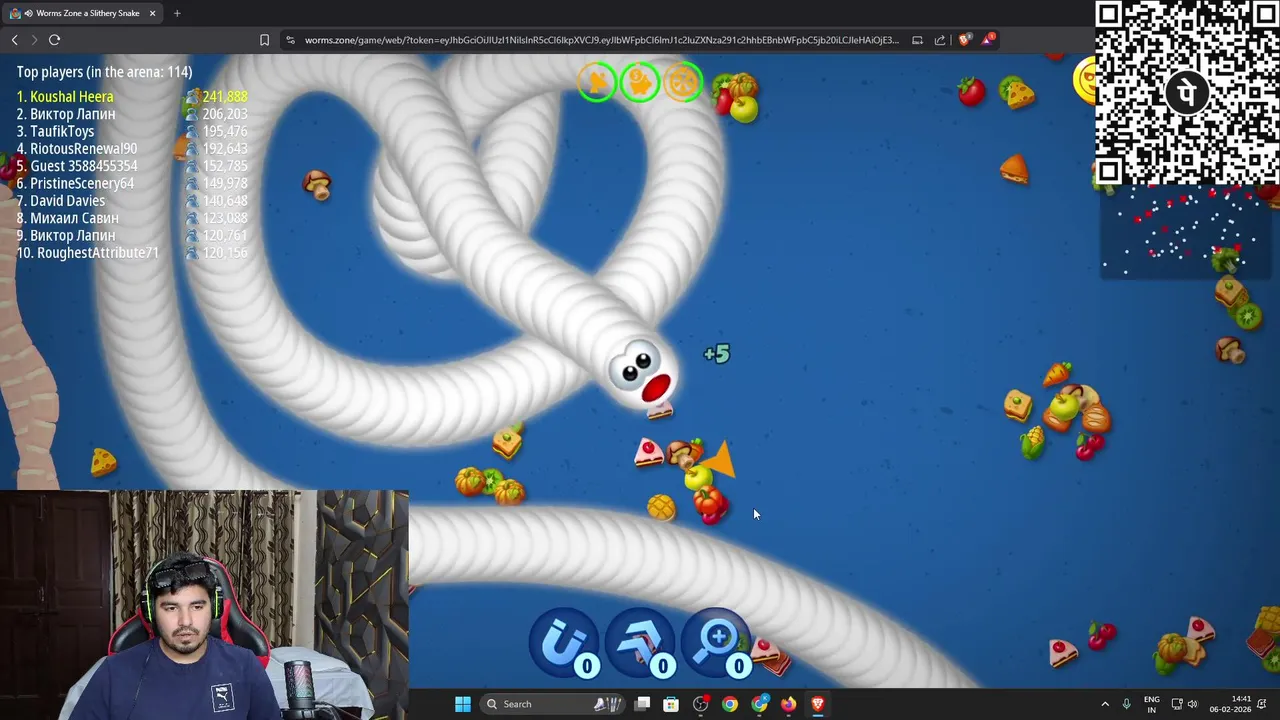
Task: Select leaderboard entry David Davies
Action: coord(60,201)
